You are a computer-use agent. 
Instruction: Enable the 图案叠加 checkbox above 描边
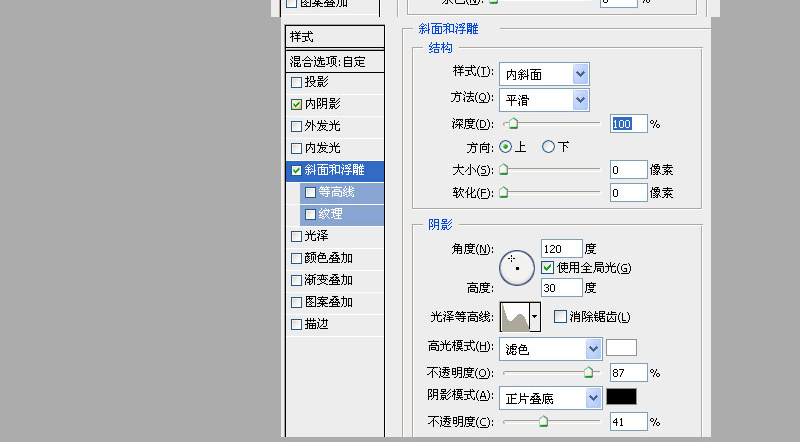point(296,302)
